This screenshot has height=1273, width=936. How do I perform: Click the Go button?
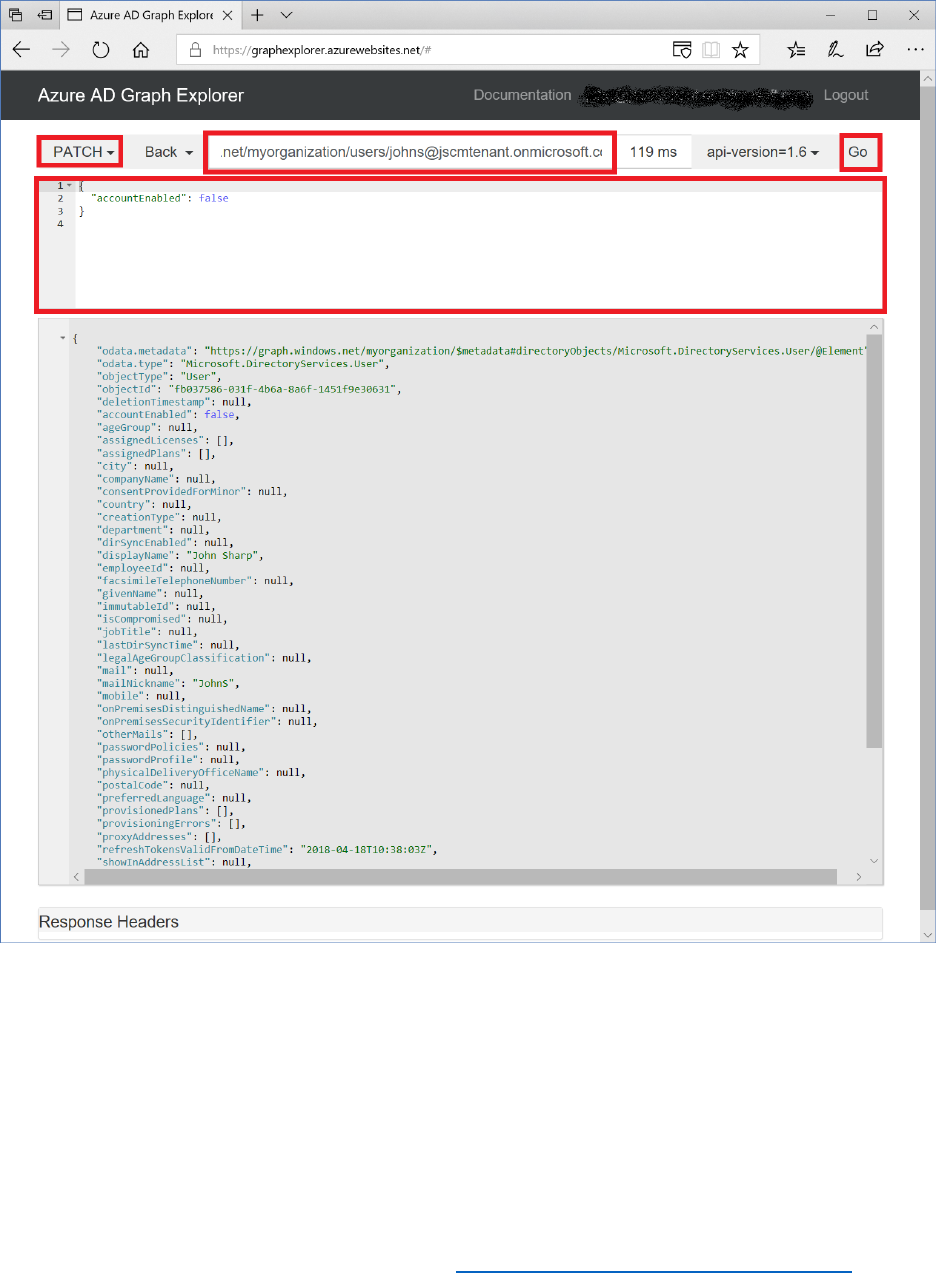(x=858, y=152)
